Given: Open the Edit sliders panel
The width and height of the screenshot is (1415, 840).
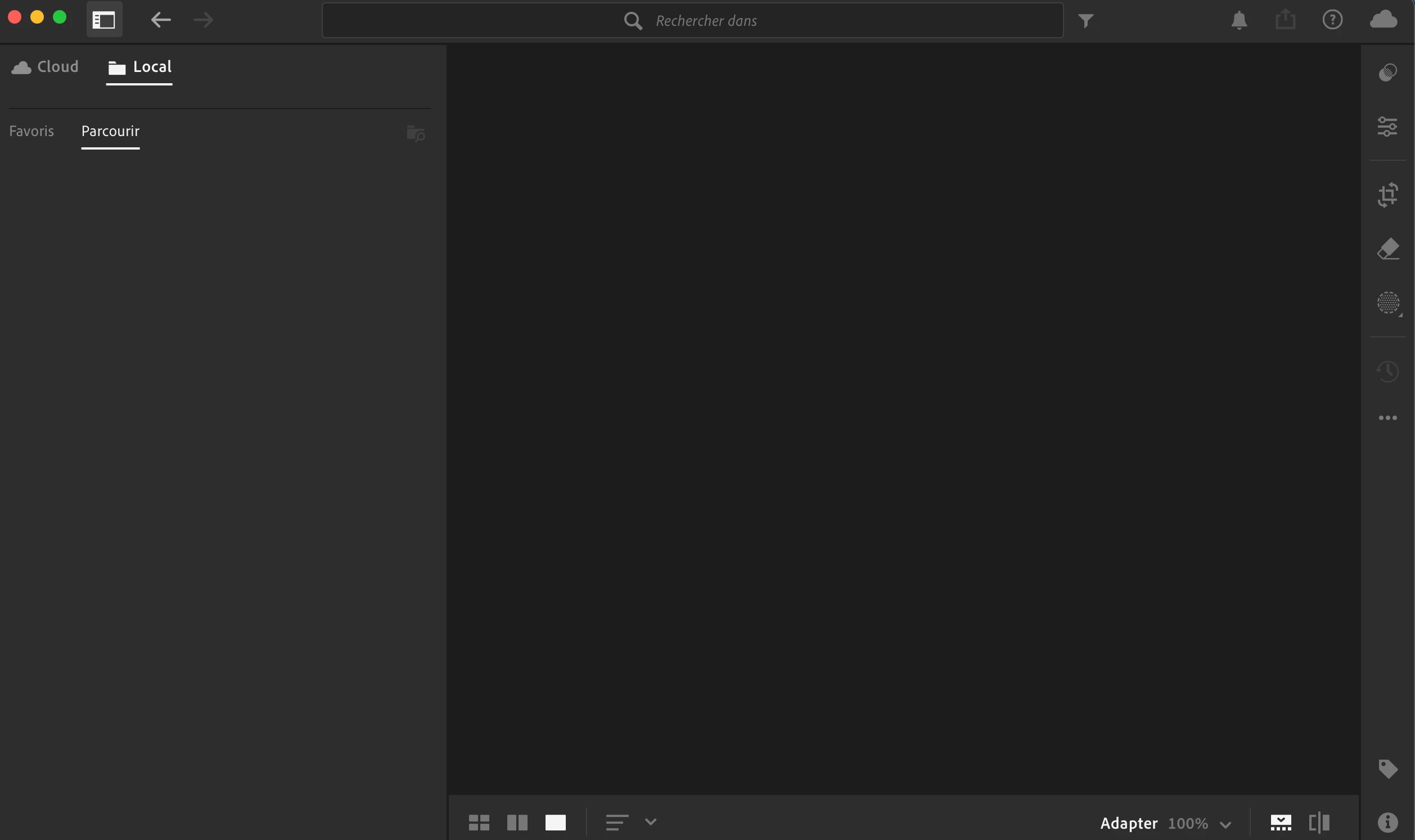Looking at the screenshot, I should 1387,127.
